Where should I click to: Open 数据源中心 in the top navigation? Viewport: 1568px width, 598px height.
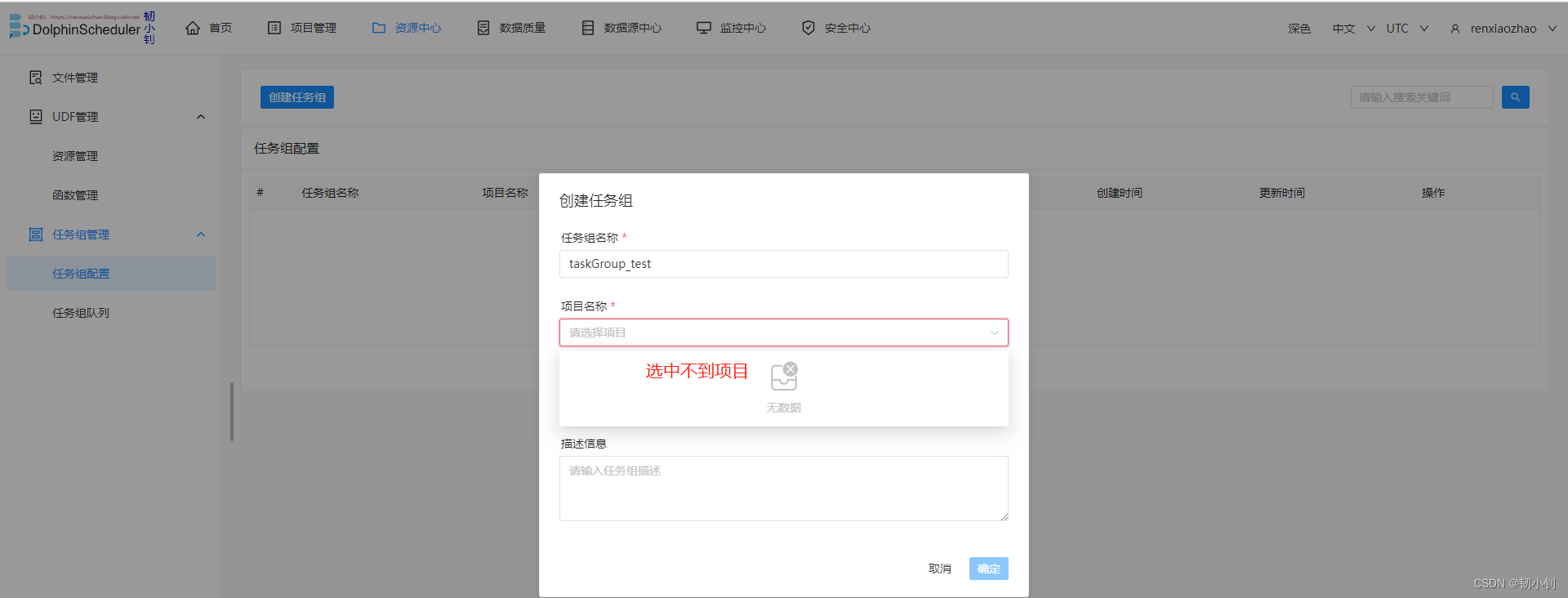coord(633,28)
